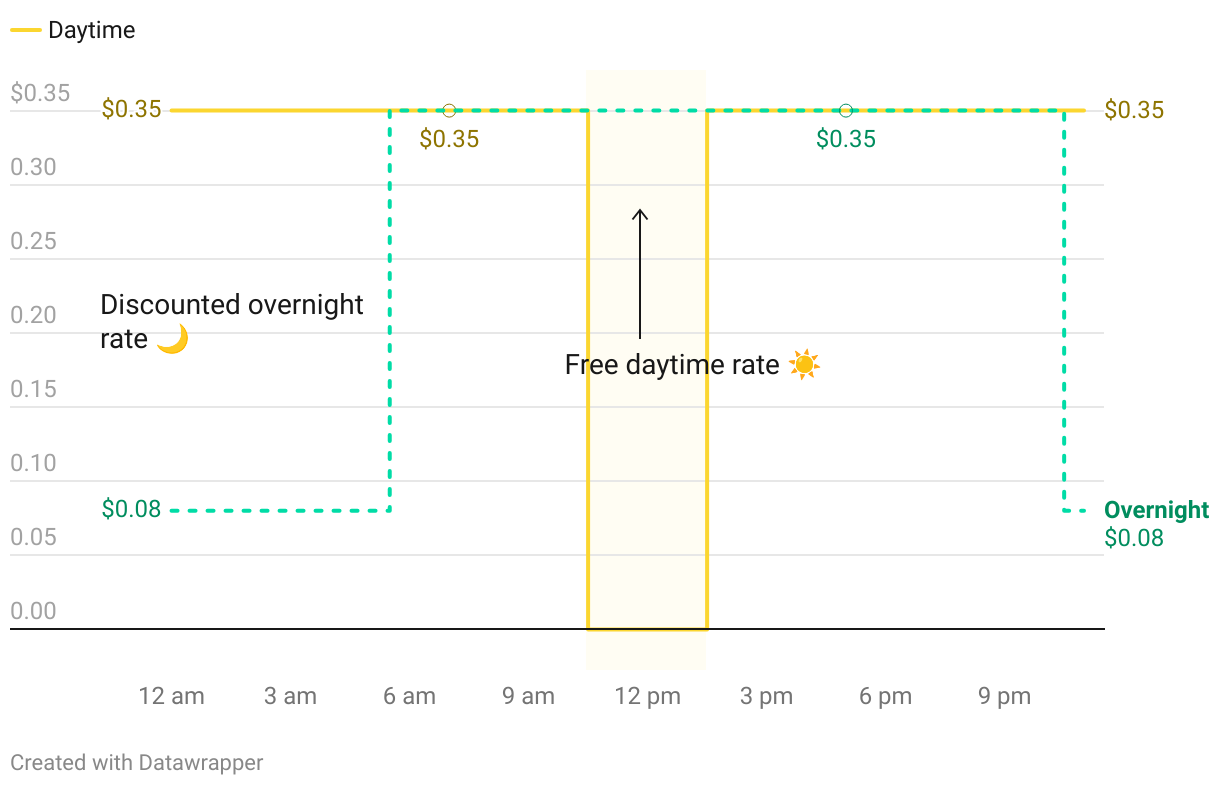Click the yellow Daytime legend line swatch
The width and height of the screenshot is (1220, 786).
25,31
